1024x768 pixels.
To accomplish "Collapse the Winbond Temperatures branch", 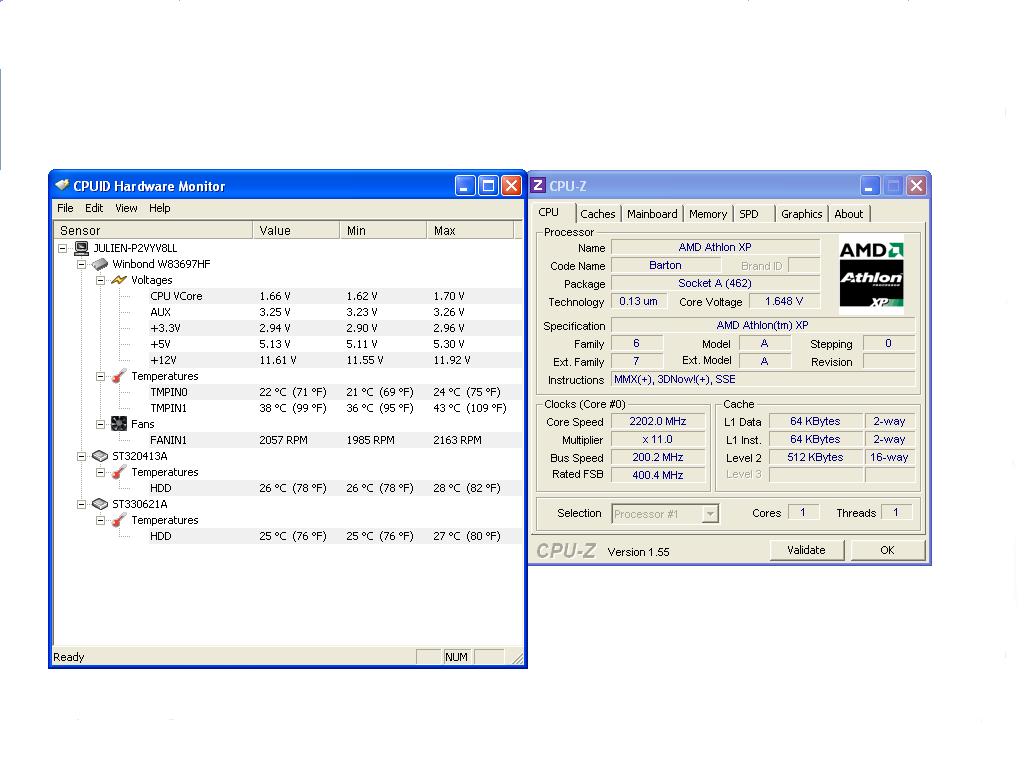I will coord(101,376).
